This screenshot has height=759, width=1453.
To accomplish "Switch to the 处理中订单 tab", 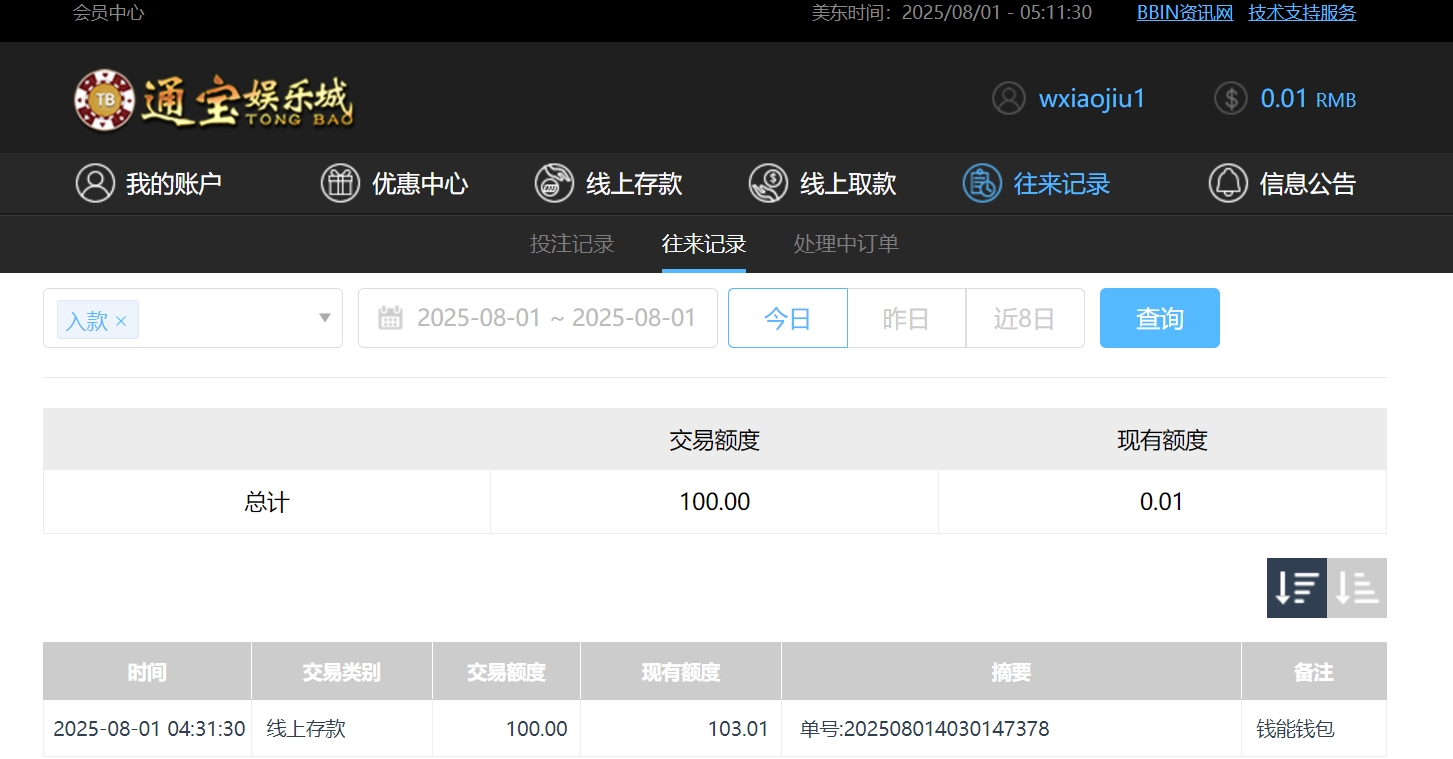I will (846, 244).
